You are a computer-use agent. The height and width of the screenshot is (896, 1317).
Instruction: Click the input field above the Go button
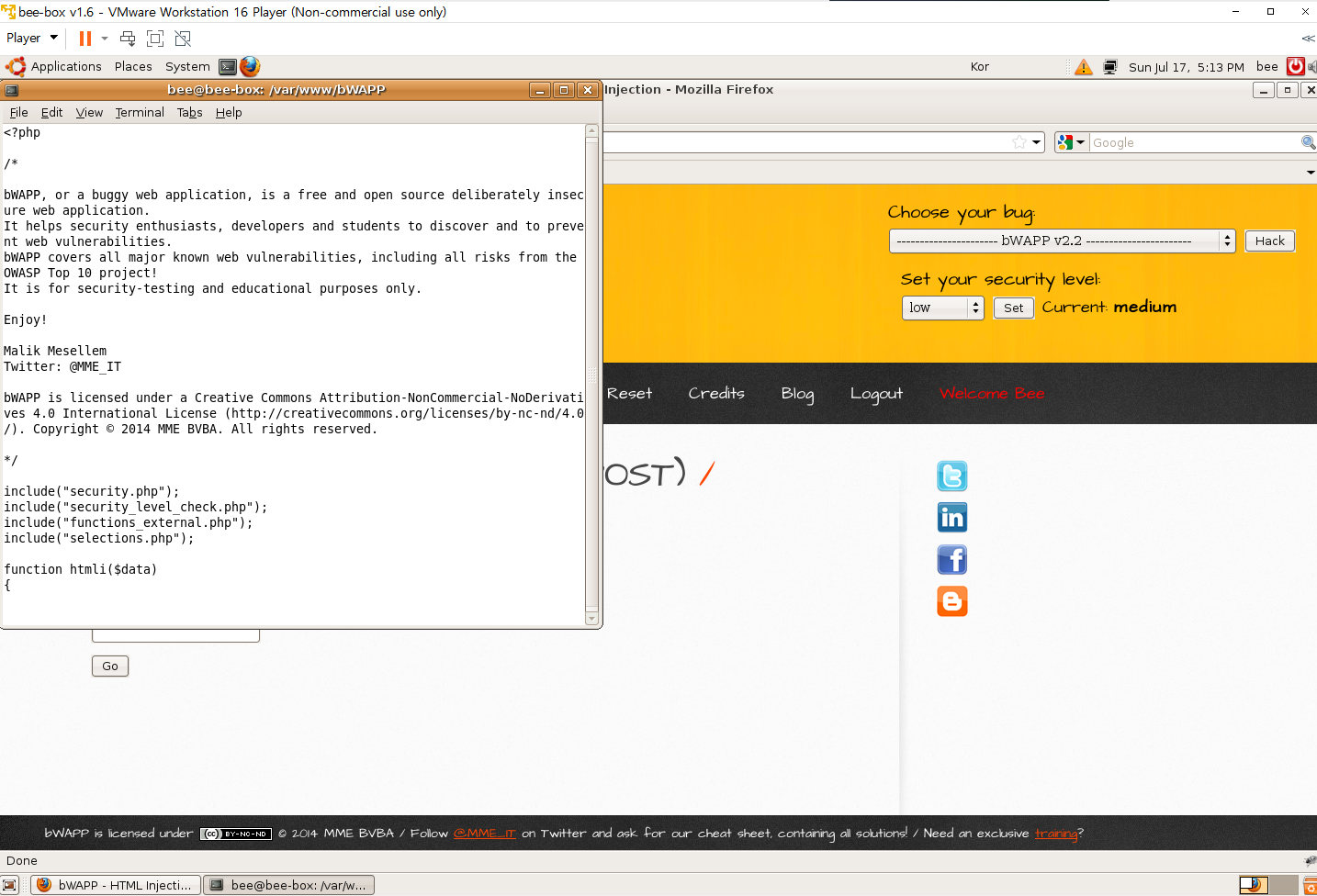[x=175, y=635]
